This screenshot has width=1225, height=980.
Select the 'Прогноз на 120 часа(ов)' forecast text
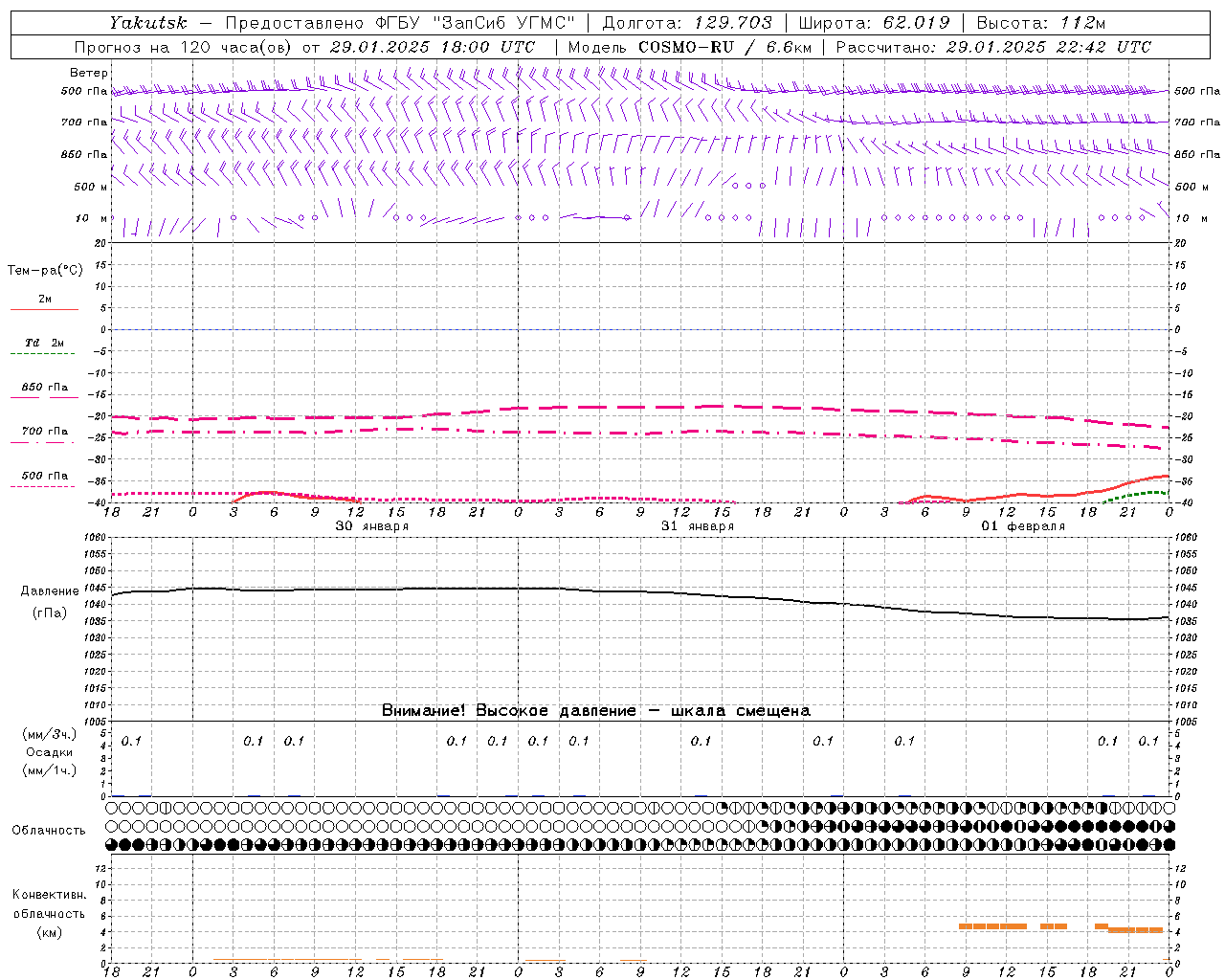coord(183,47)
